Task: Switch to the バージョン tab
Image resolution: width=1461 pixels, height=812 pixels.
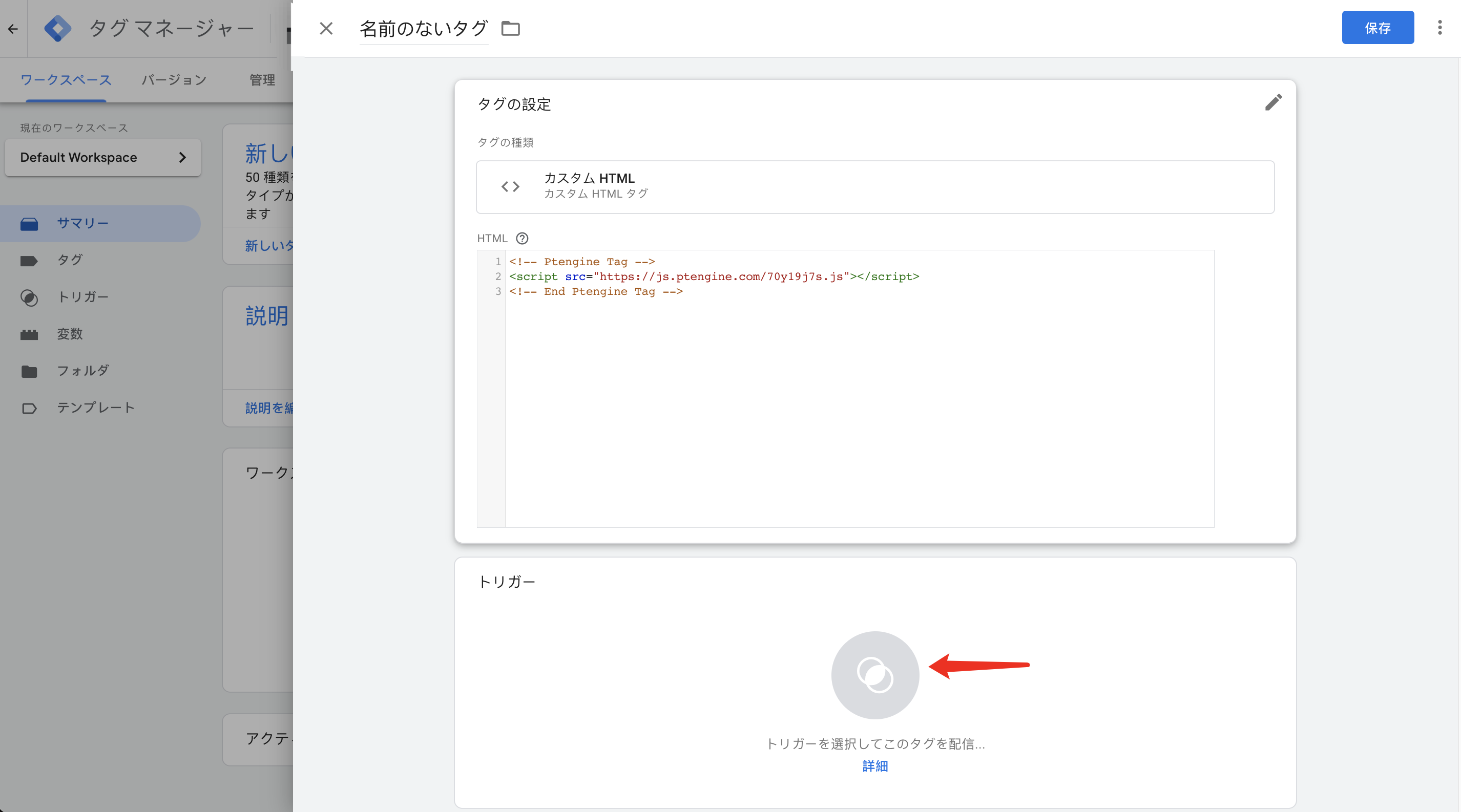Action: [x=174, y=80]
